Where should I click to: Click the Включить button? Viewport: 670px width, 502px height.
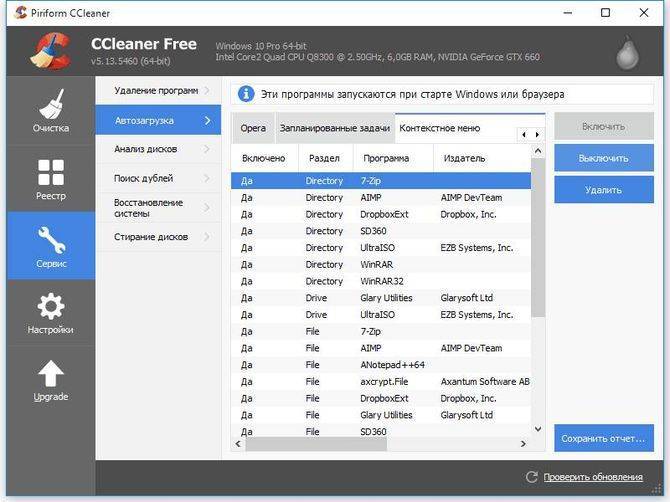pos(604,126)
